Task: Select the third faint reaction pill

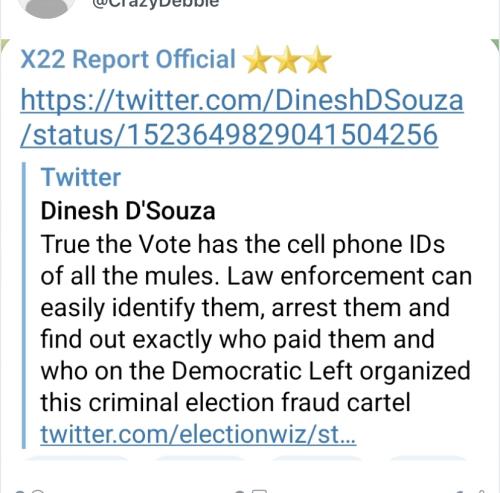Action: pyautogui.click(x=317, y=458)
